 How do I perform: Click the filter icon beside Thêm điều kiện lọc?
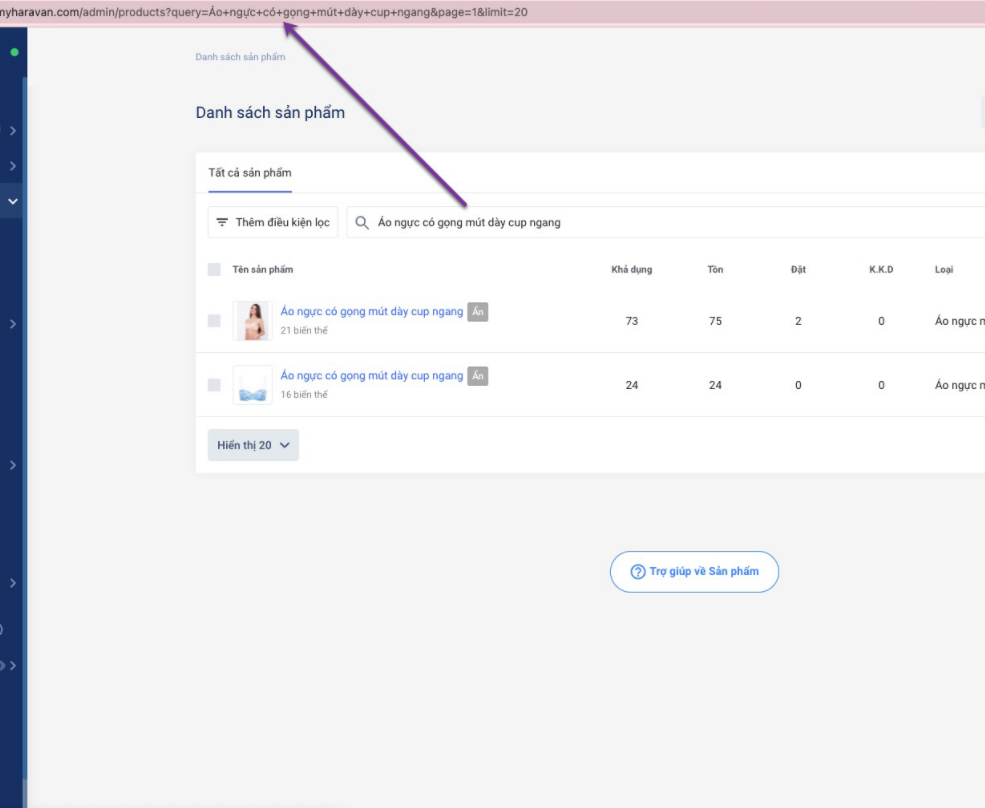coord(222,222)
